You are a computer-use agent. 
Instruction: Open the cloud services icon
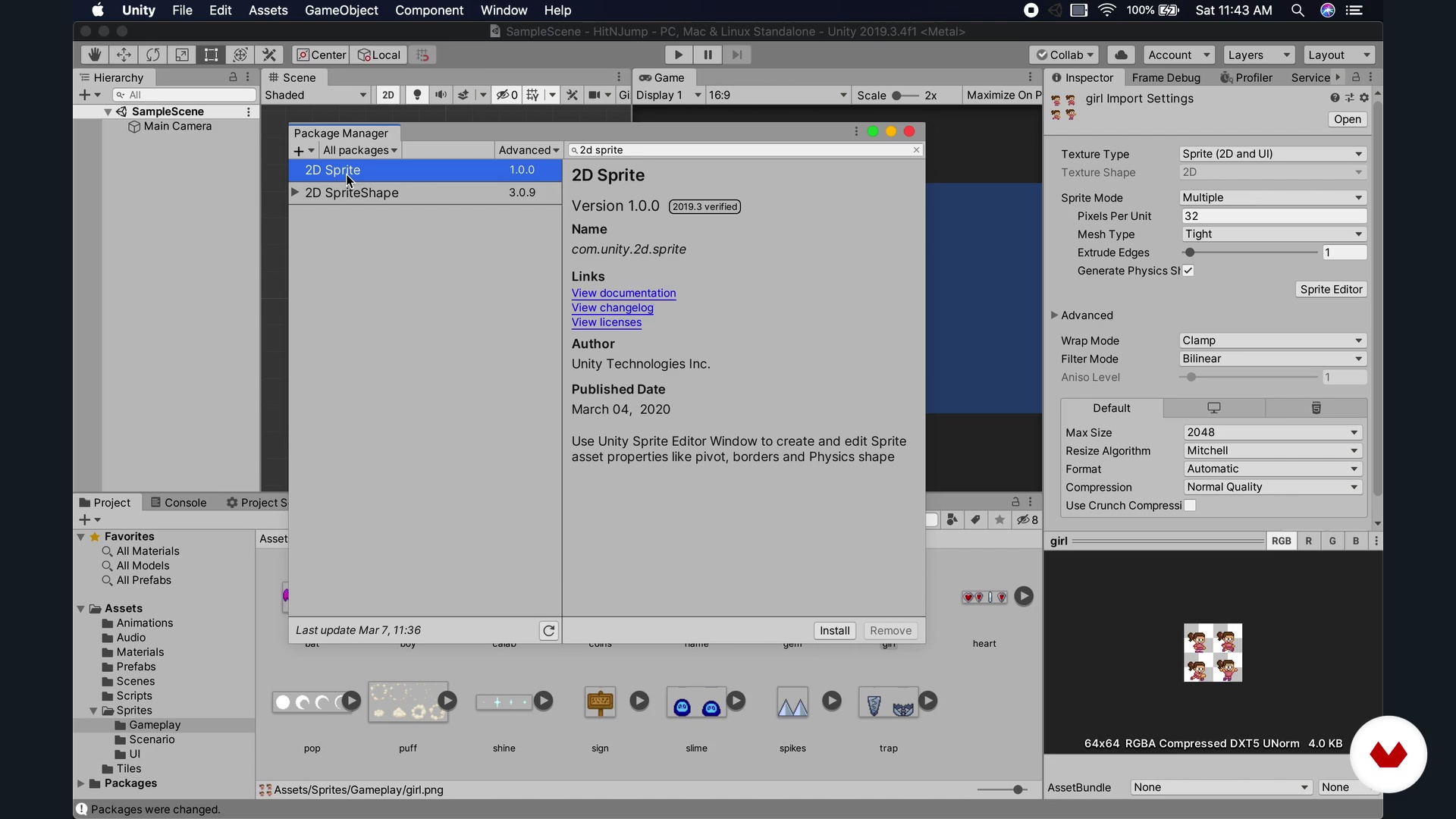[x=1121, y=55]
